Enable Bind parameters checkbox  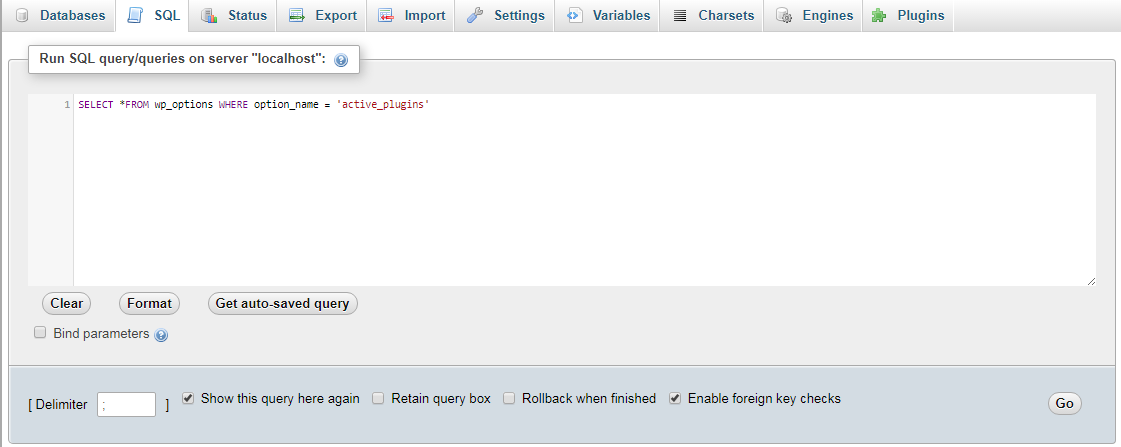point(40,333)
